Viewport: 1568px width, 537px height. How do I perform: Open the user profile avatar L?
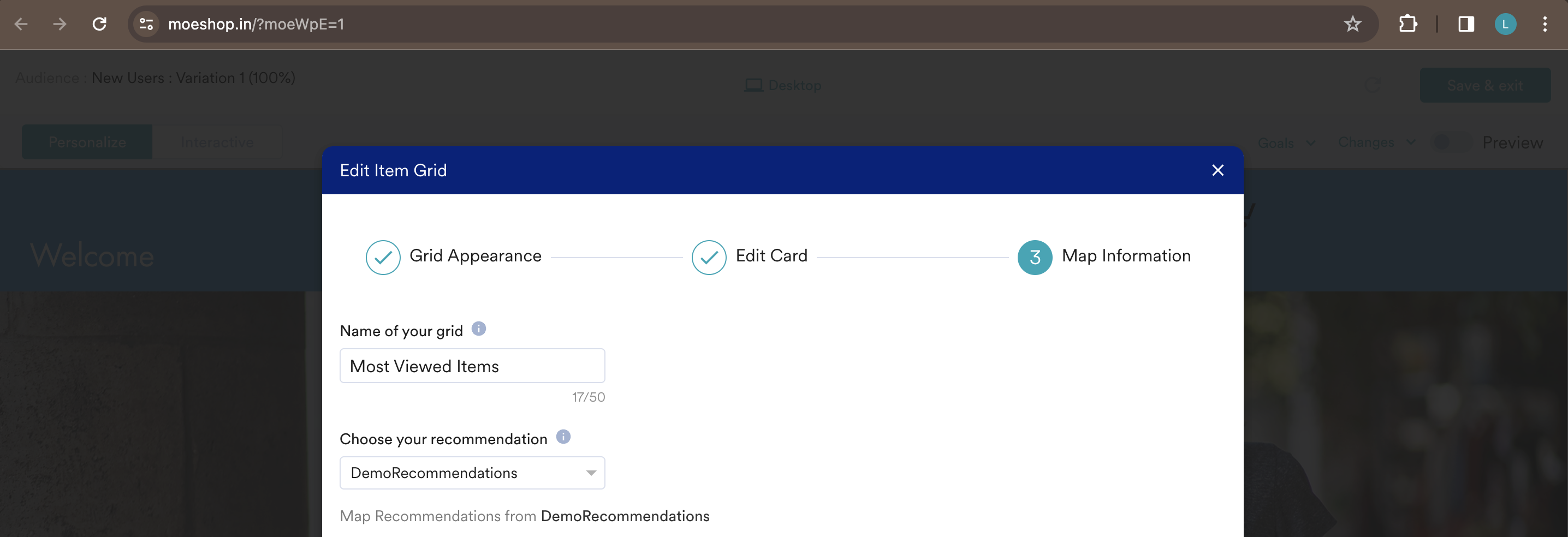point(1505,25)
